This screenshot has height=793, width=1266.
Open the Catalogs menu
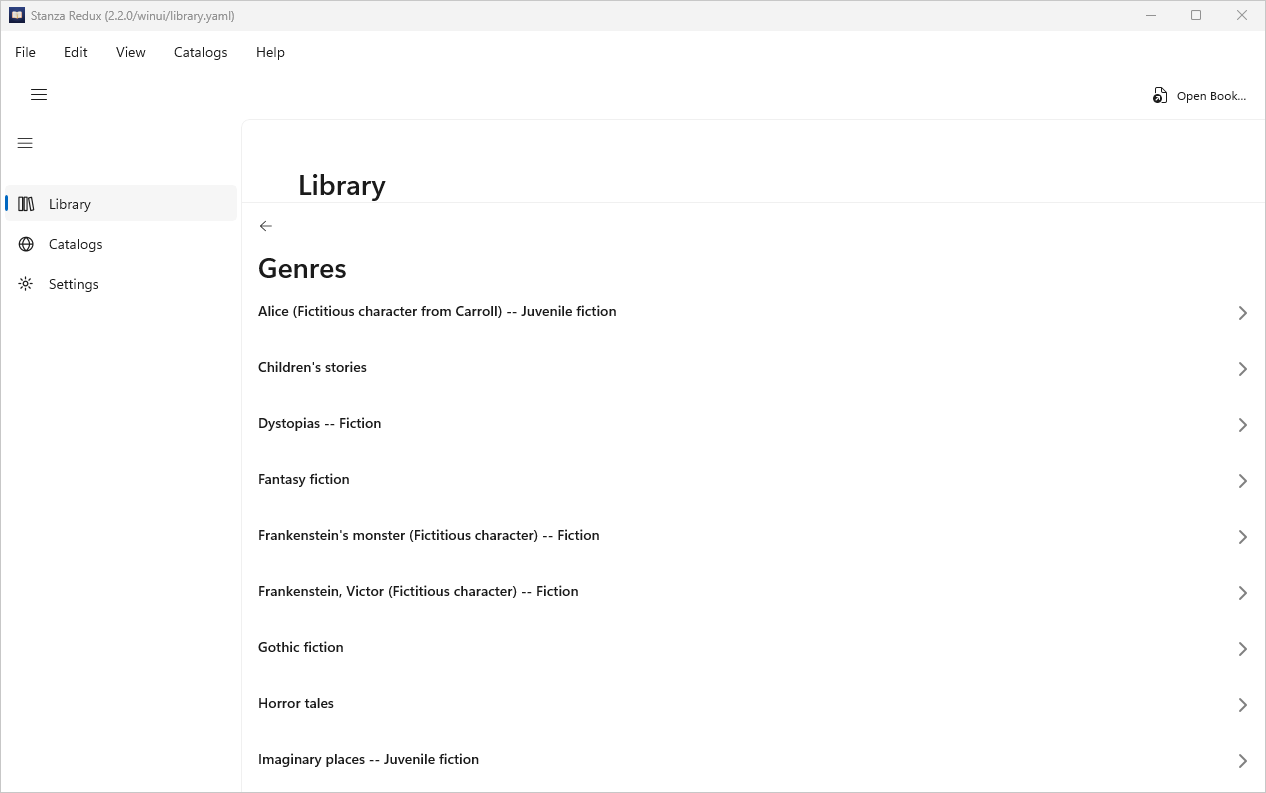pos(201,52)
